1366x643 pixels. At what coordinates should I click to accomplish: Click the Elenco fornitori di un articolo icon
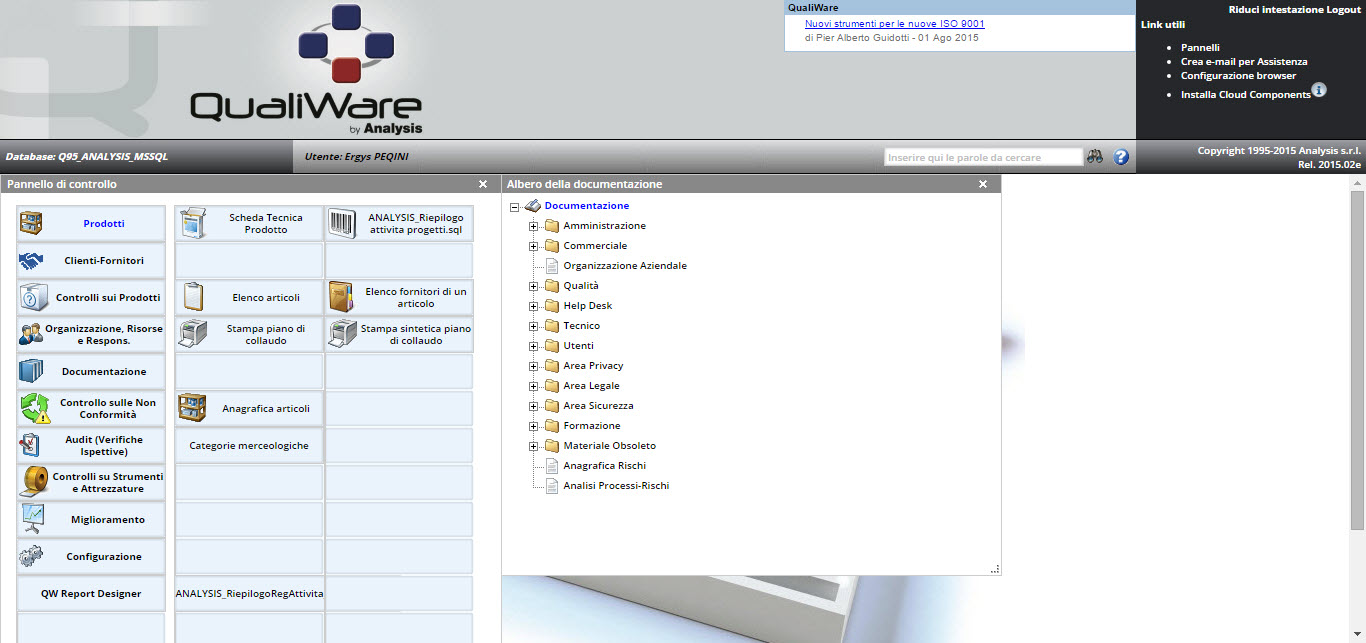pos(342,297)
